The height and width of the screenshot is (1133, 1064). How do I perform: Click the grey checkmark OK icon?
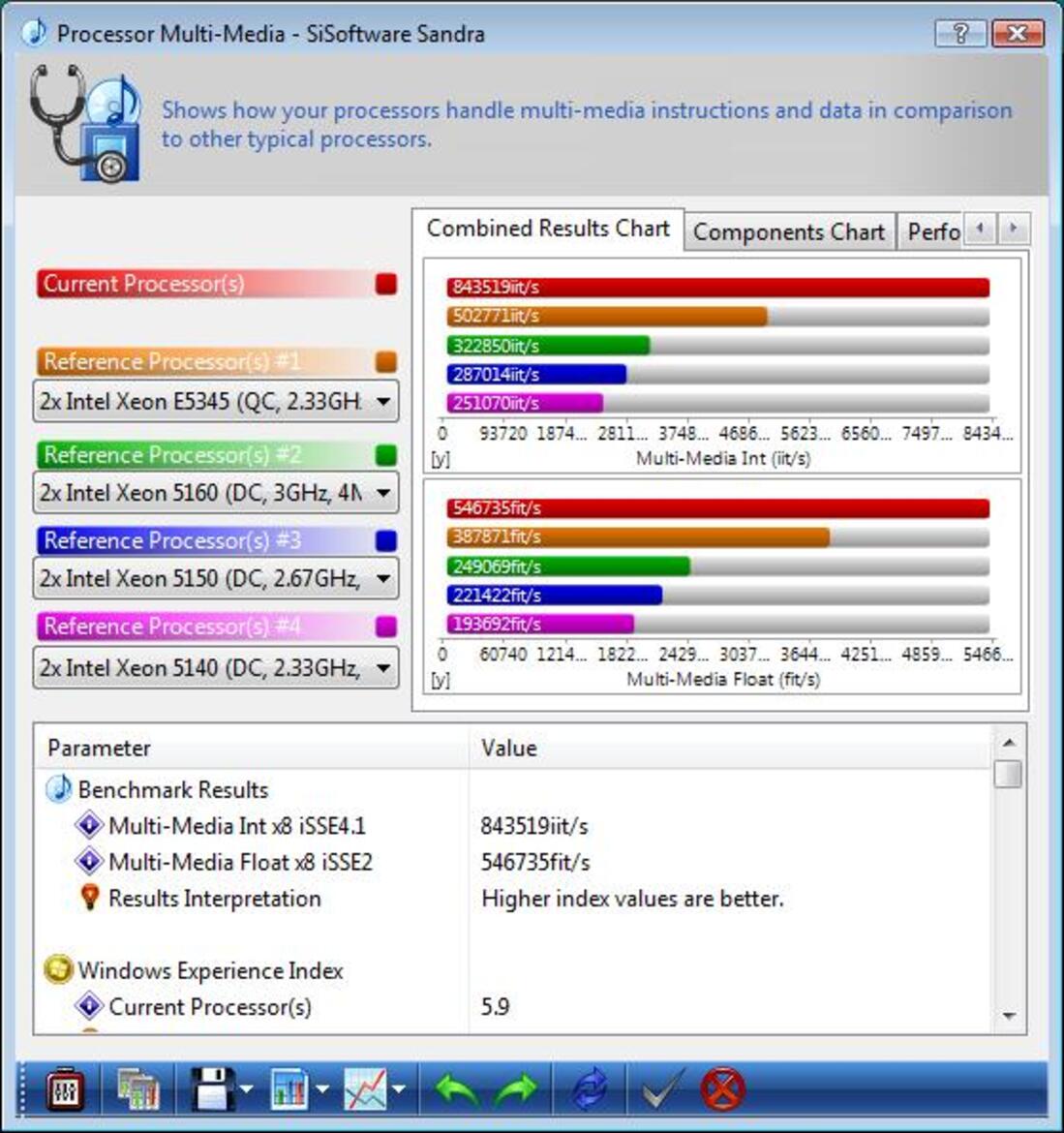tap(662, 1088)
